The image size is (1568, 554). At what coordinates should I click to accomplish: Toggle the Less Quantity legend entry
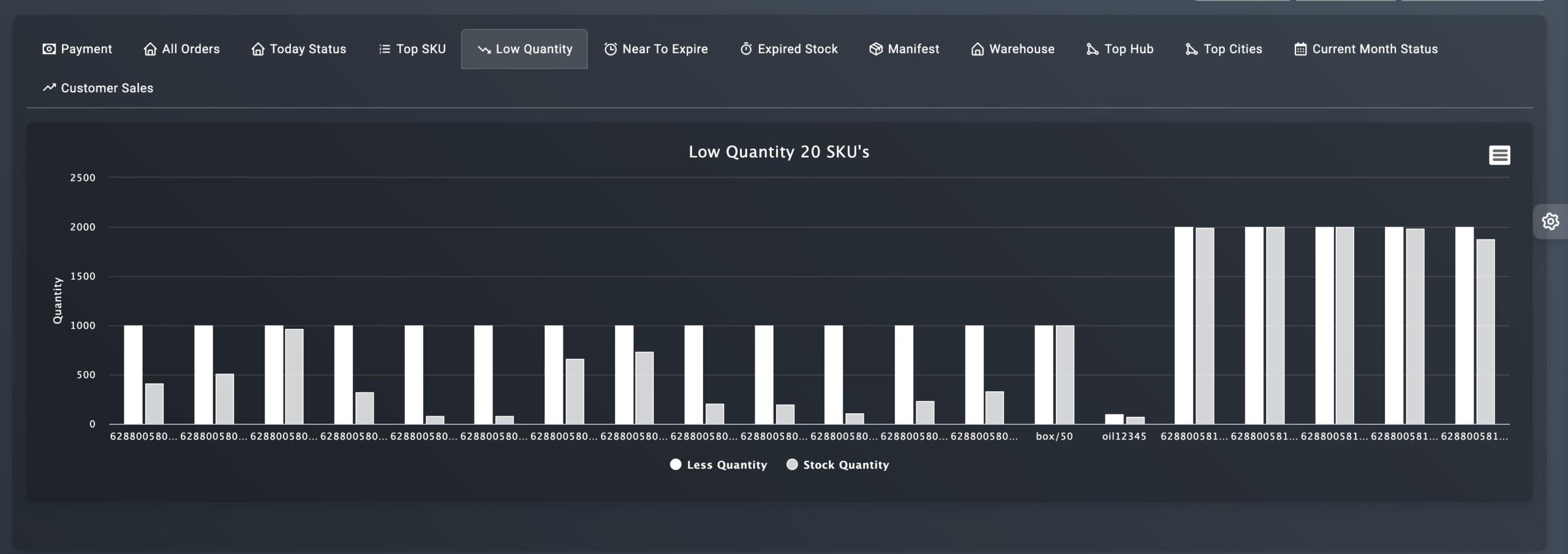pos(720,464)
